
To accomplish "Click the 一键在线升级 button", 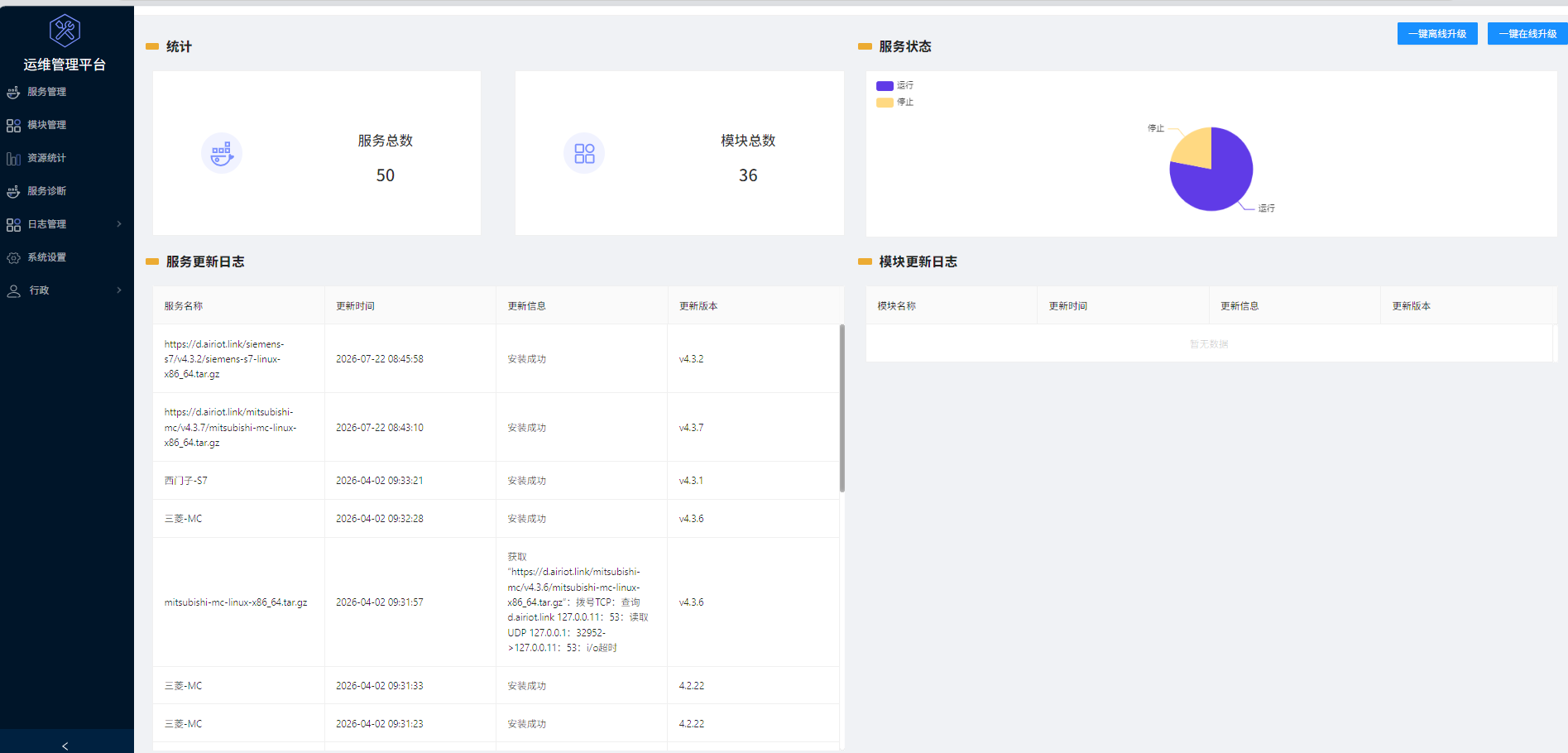I will click(x=1527, y=33).
